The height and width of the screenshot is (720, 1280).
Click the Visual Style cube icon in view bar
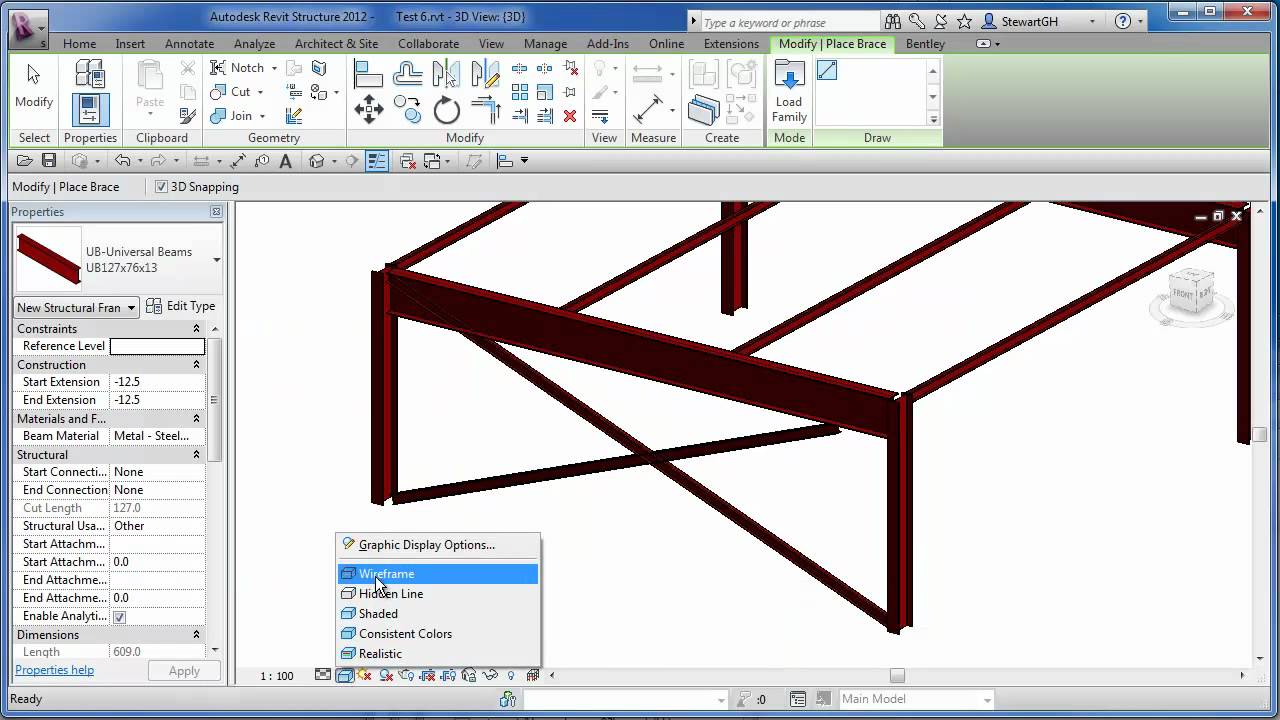click(x=345, y=676)
